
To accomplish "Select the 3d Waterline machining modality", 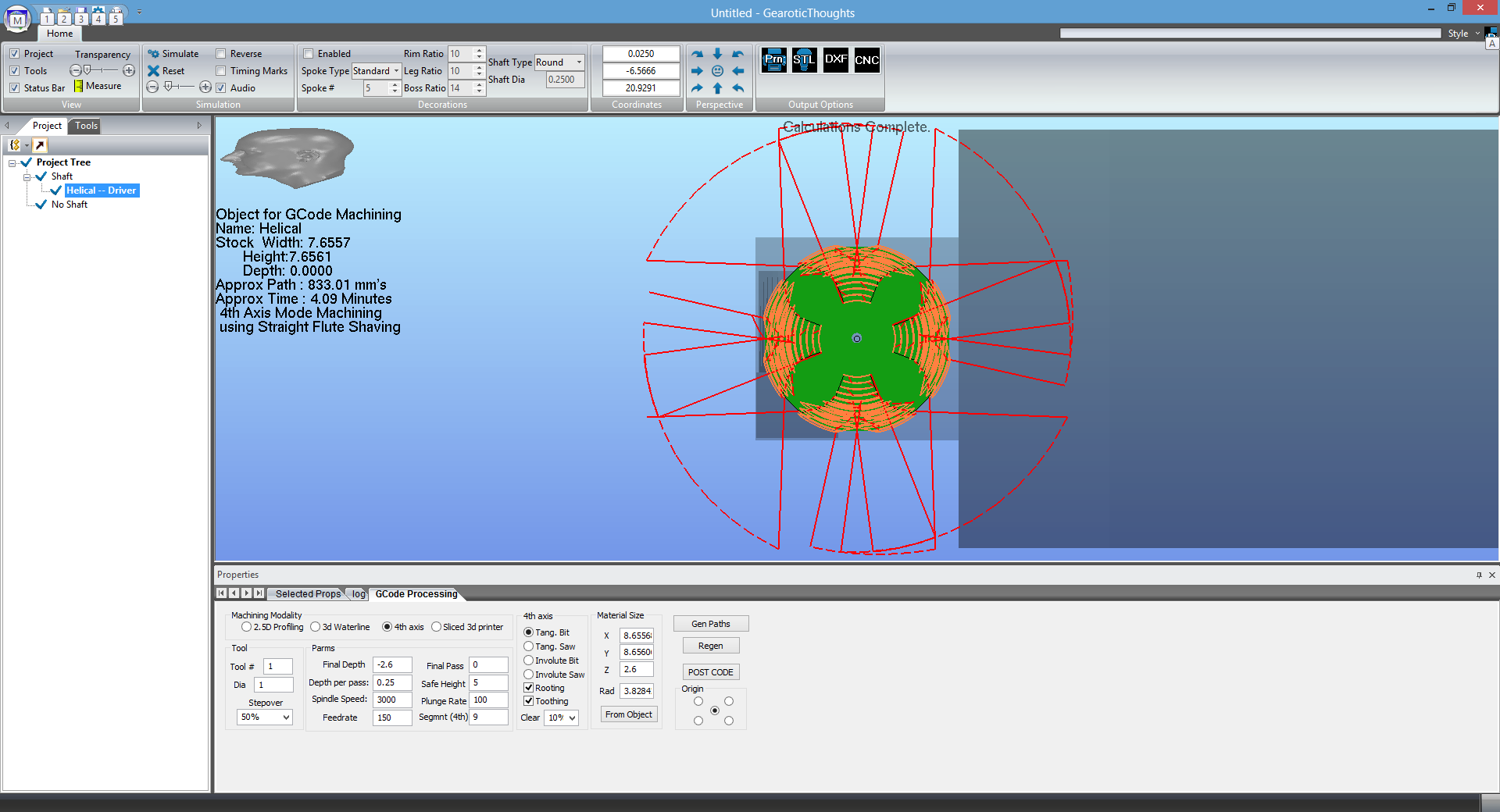I will coord(316,627).
